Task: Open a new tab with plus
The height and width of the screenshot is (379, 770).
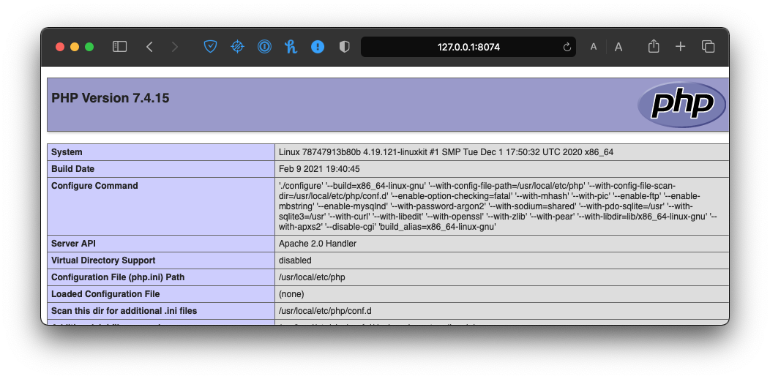Action: 680,47
